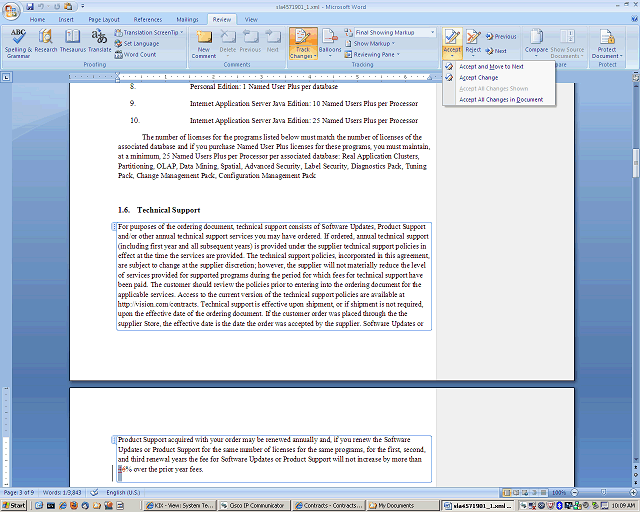Click the tab selector at ruler's left end
This screenshot has width=640, height=512.
(x=6, y=77)
